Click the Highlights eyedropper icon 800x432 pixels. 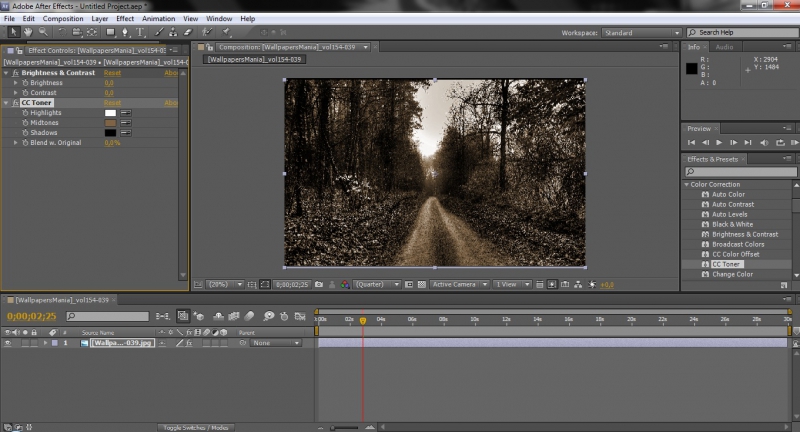(127, 113)
